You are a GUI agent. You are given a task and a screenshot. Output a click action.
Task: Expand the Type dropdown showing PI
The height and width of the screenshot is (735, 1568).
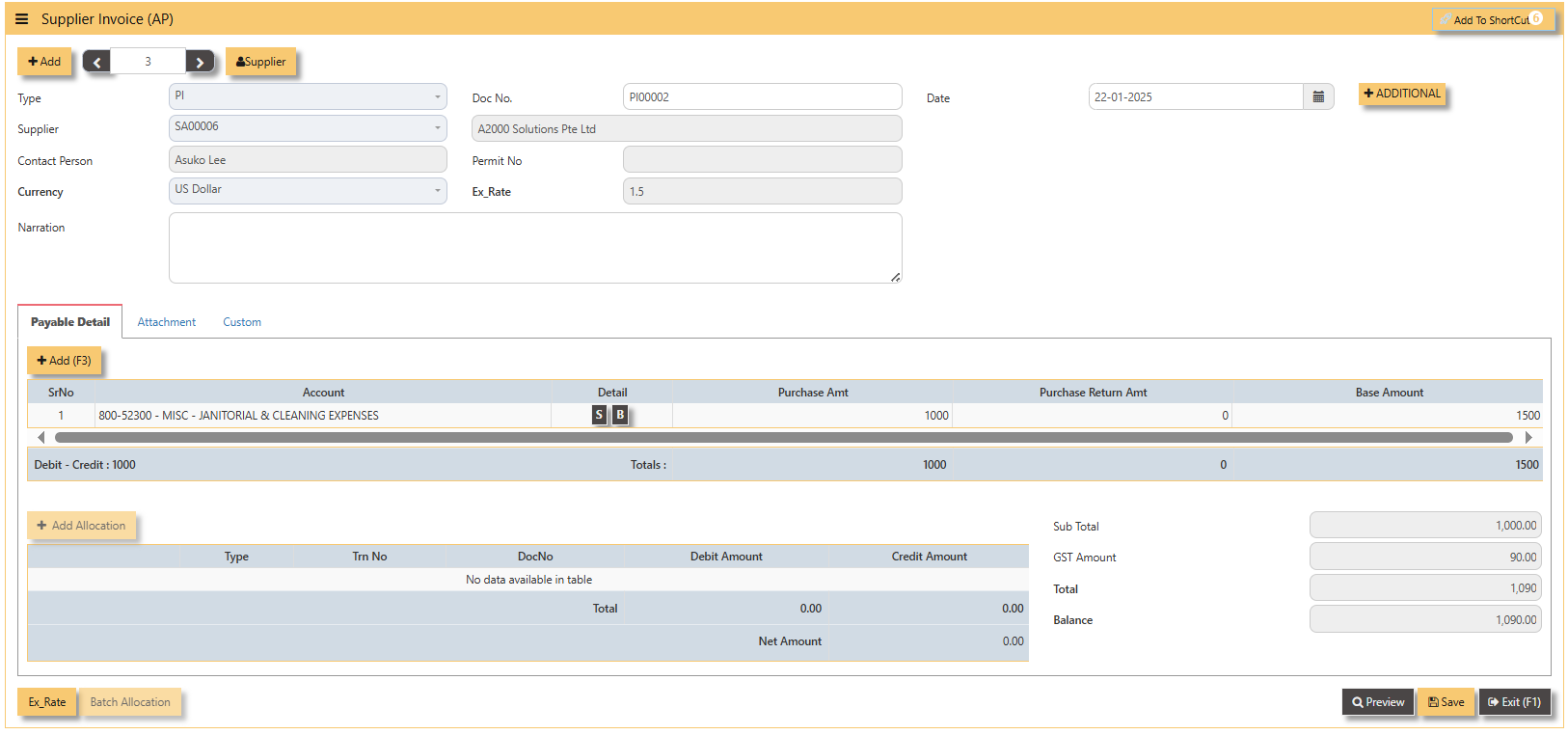[308, 96]
